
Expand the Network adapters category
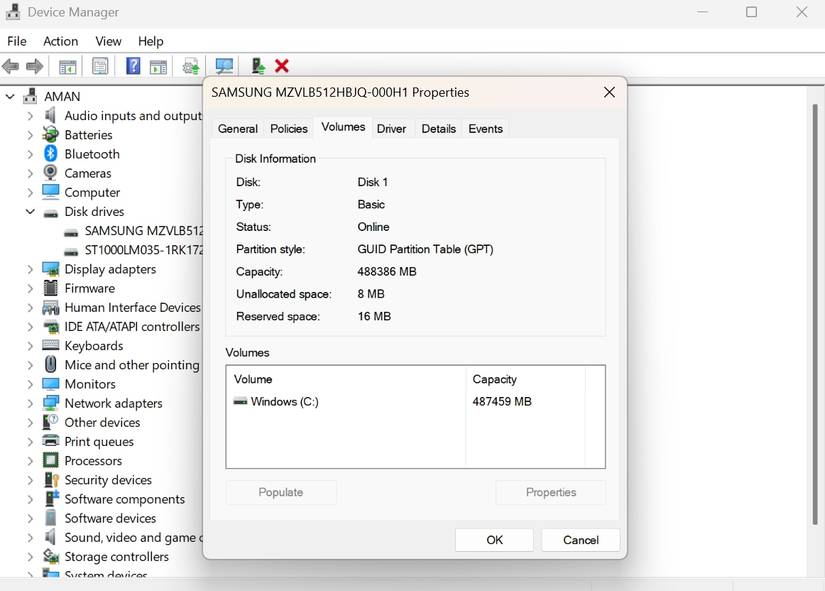tap(29, 403)
